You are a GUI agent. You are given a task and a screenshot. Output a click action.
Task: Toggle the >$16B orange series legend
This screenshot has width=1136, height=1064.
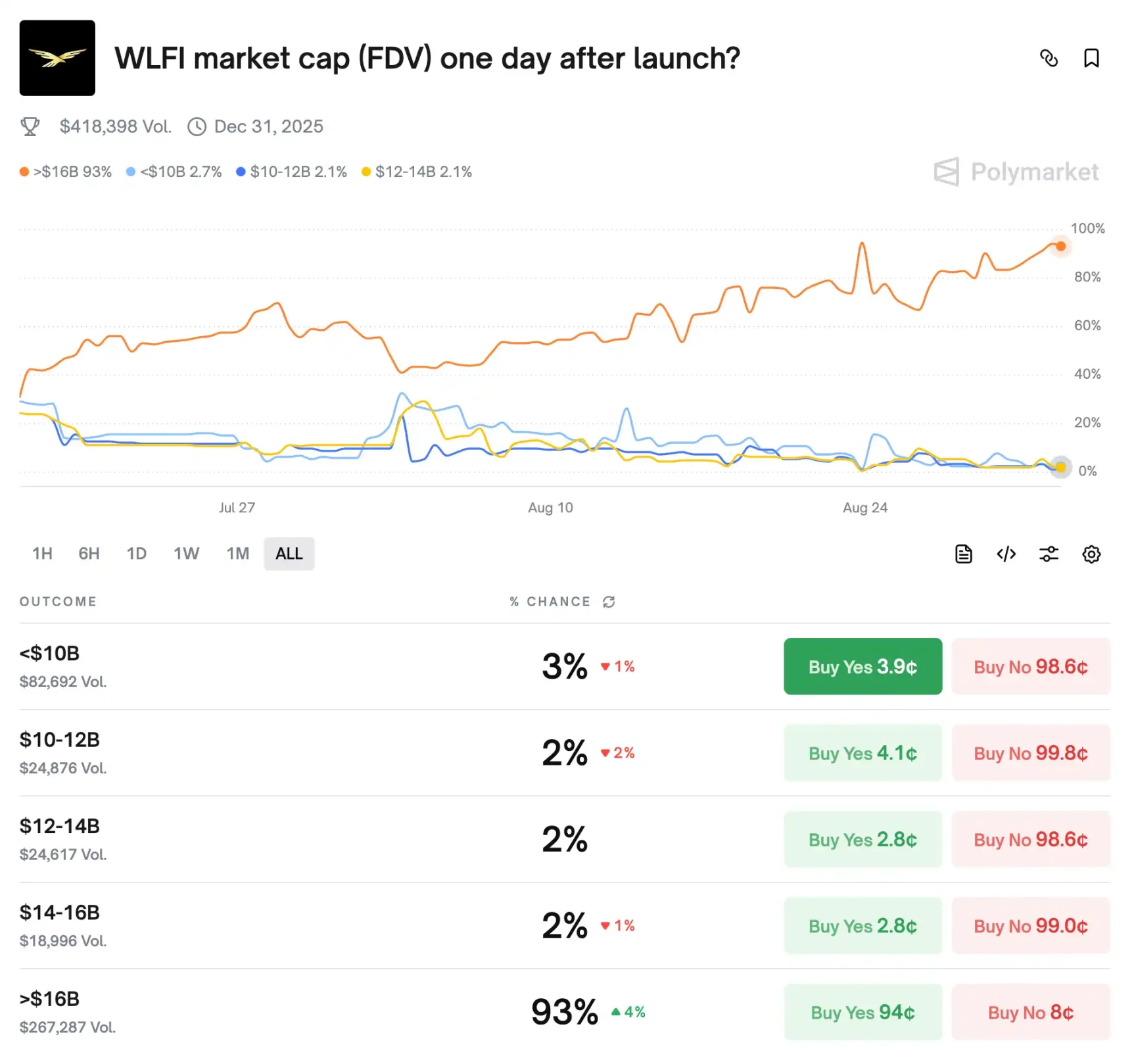tap(66, 172)
